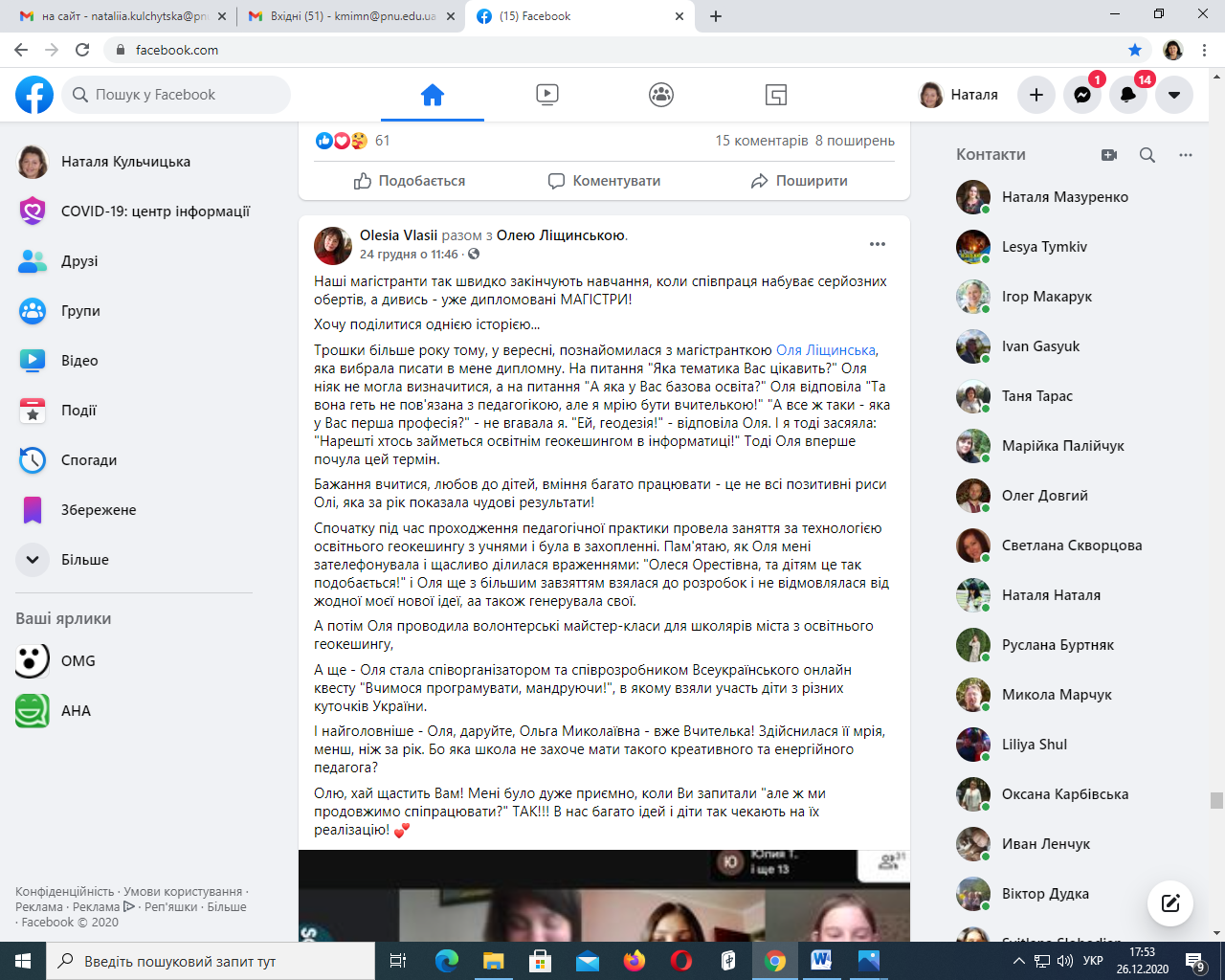Open the Groups tab icon

point(661,94)
